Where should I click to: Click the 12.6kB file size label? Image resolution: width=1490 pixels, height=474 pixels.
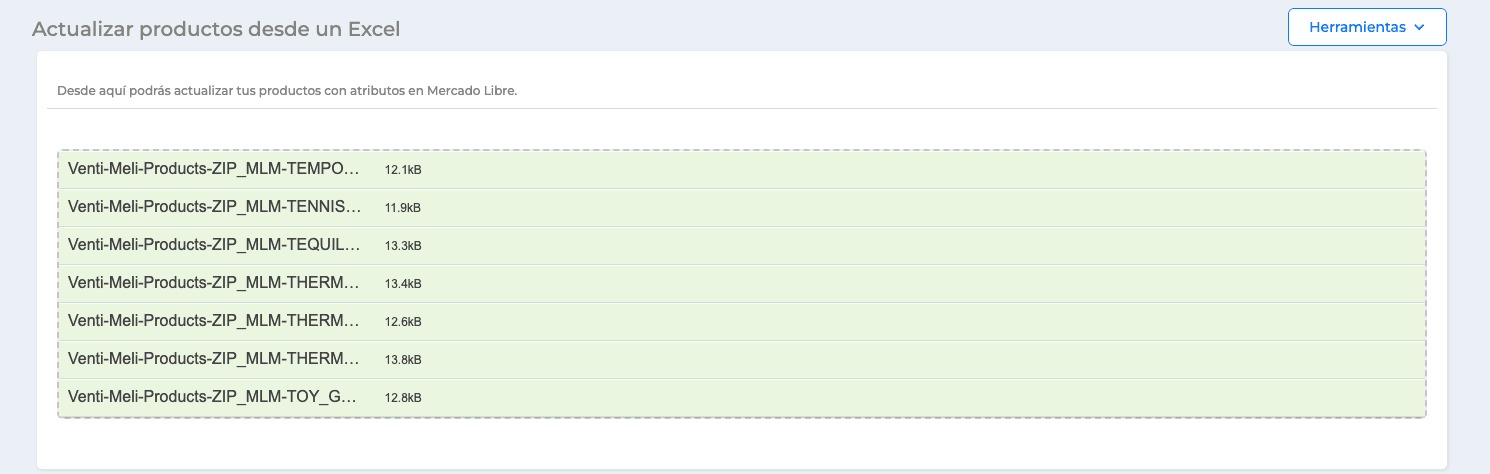[x=403, y=322]
